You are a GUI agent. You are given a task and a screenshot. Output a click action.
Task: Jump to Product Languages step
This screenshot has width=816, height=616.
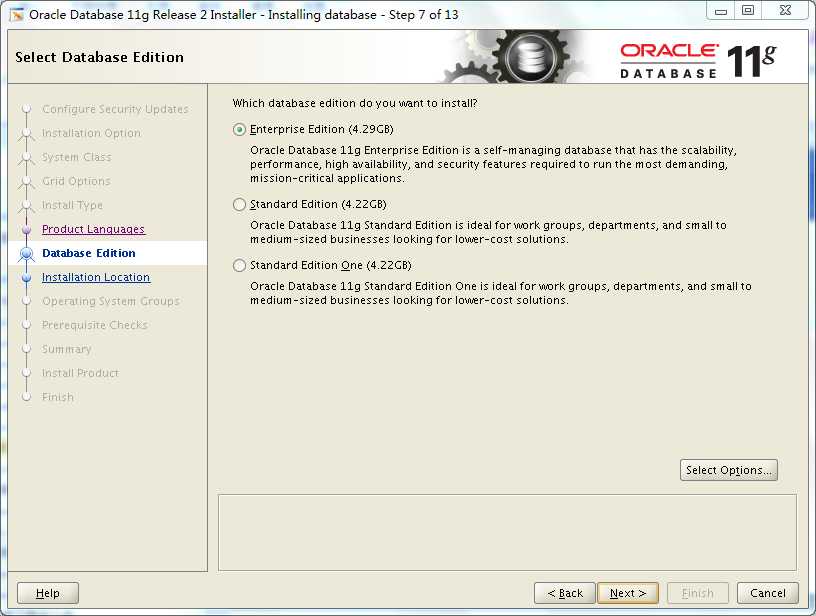click(93, 229)
